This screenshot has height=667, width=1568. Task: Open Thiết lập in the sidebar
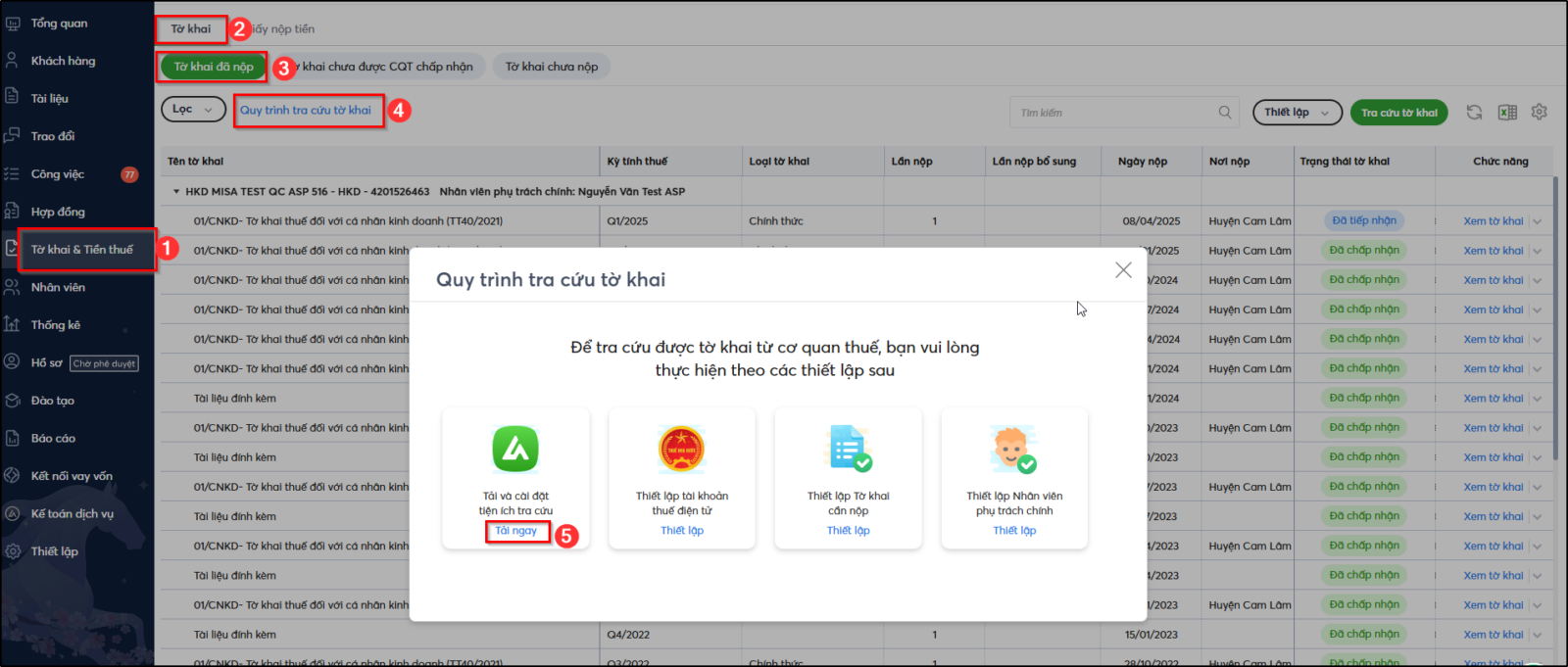point(55,551)
